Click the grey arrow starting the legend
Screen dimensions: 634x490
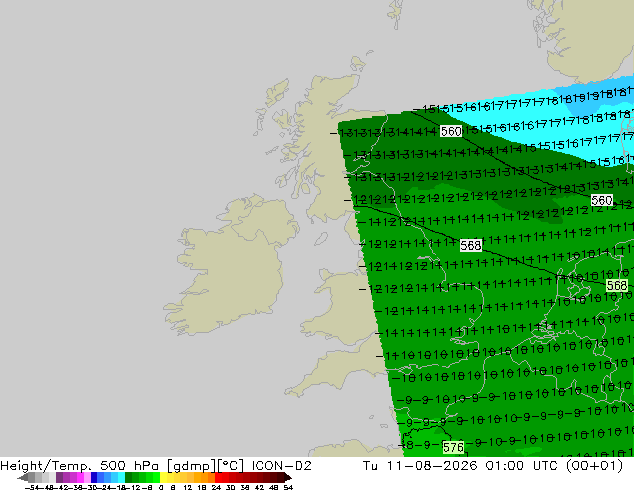point(23,477)
